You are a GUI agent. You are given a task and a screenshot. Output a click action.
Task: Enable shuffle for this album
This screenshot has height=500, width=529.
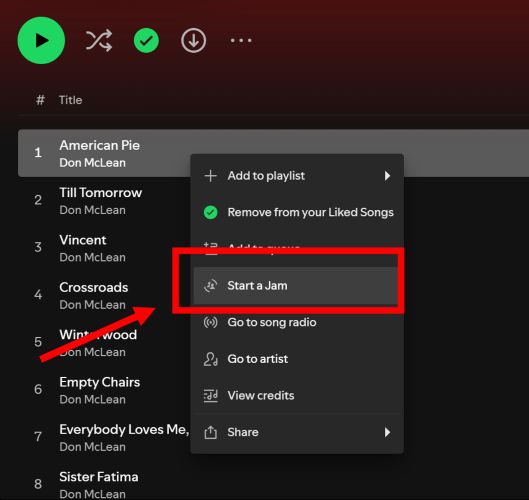click(99, 40)
